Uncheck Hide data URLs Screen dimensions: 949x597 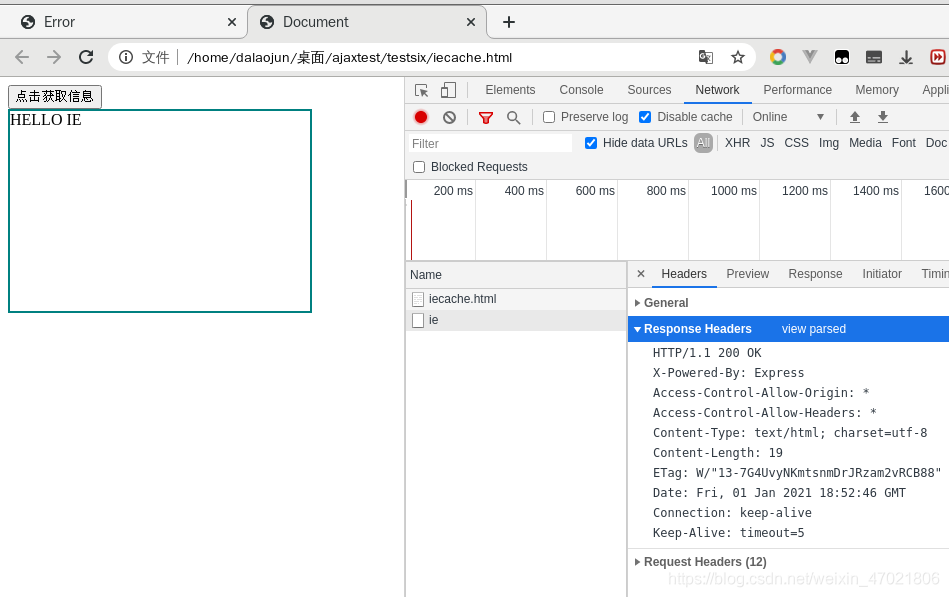591,143
